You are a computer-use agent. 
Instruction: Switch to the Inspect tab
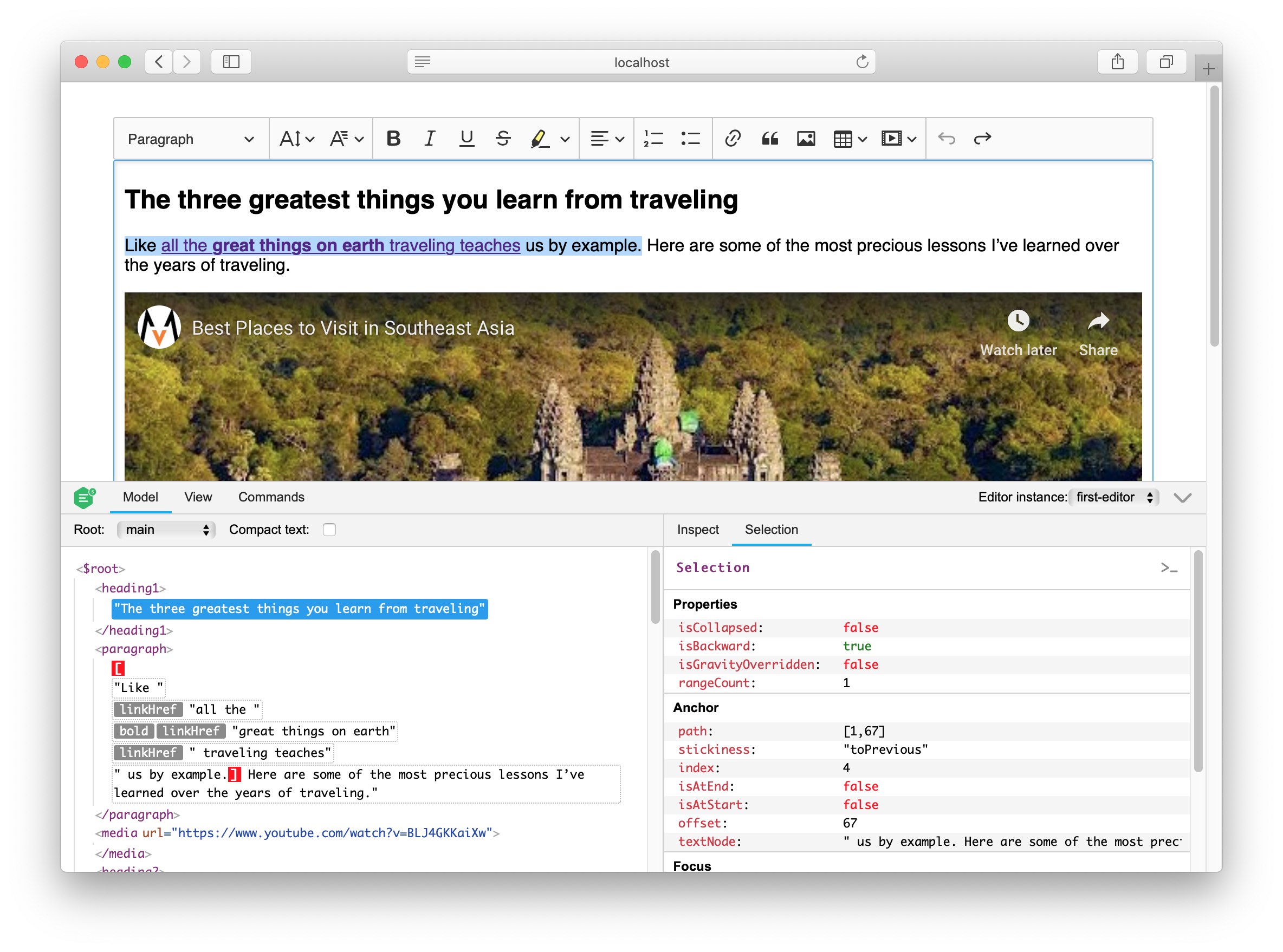[x=698, y=530]
